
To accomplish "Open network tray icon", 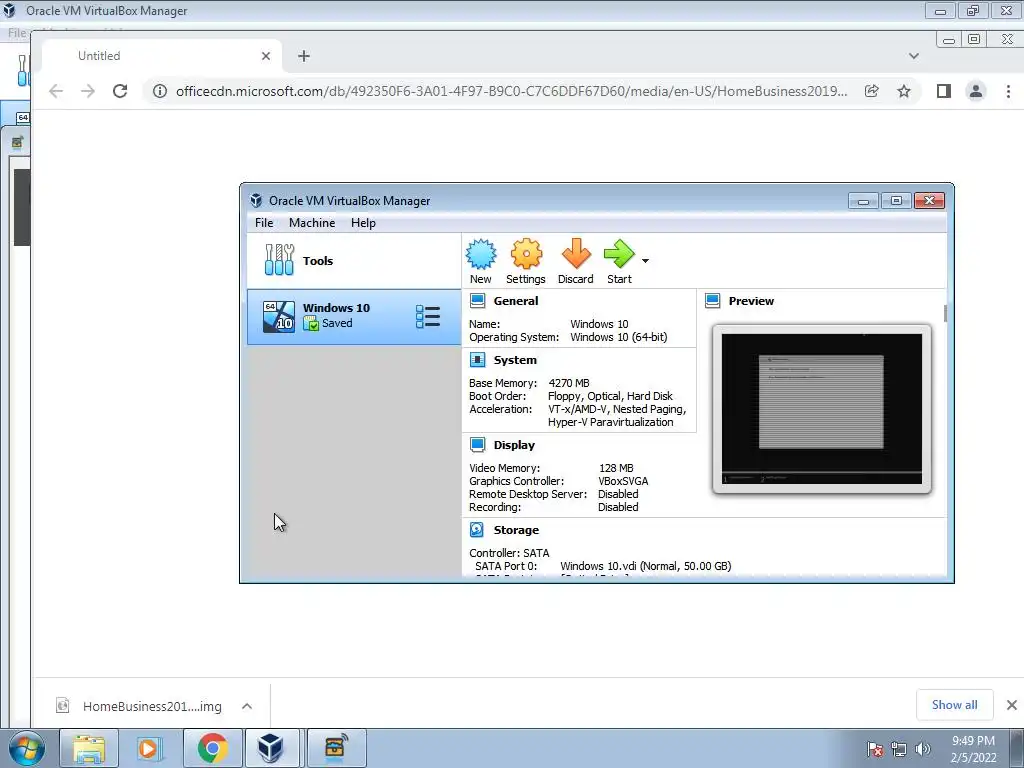I will pyautogui.click(x=899, y=749).
